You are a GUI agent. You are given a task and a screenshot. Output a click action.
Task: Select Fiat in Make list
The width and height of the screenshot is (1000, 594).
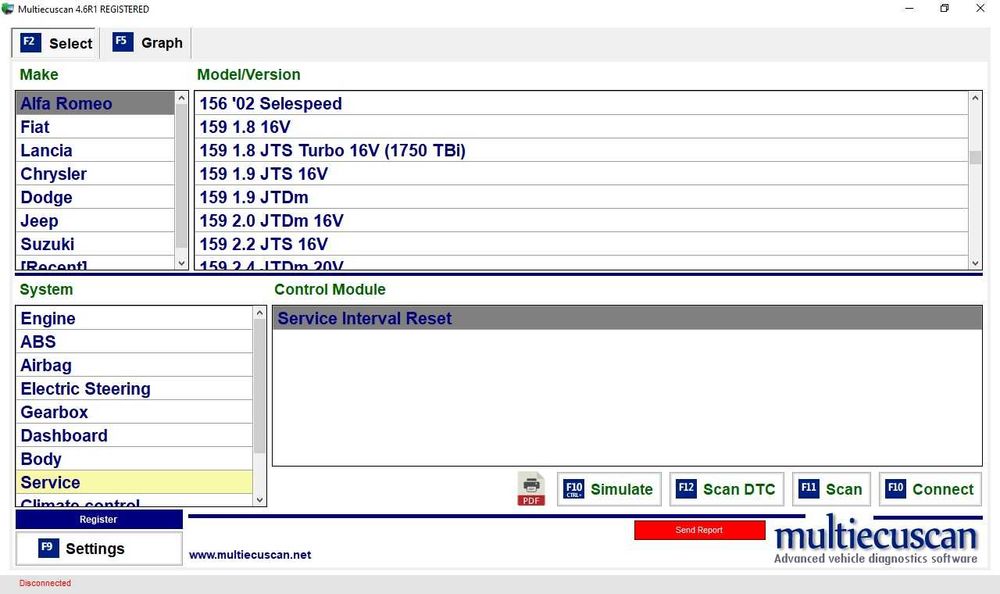coord(95,127)
